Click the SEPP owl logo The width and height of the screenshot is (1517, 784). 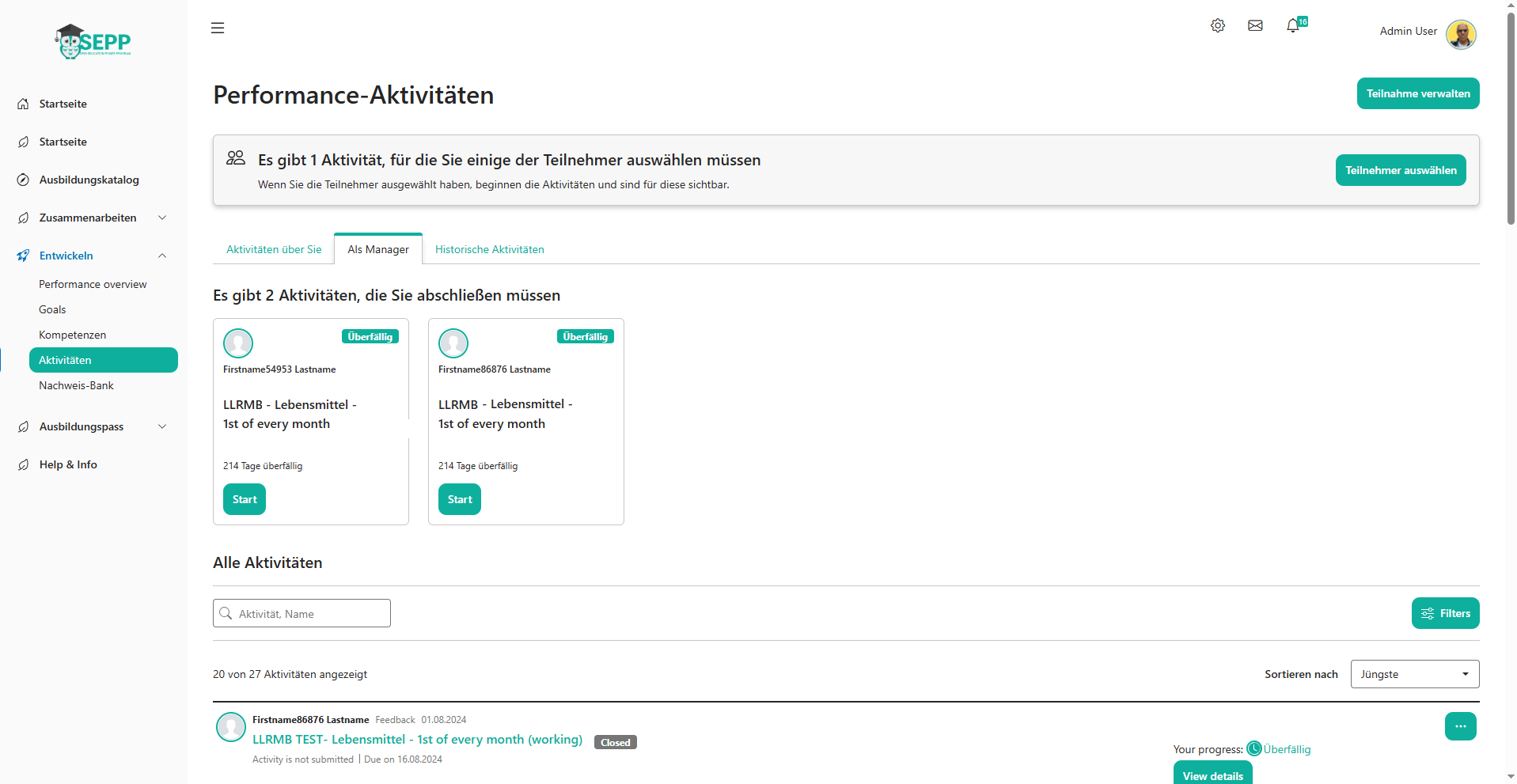click(x=93, y=41)
